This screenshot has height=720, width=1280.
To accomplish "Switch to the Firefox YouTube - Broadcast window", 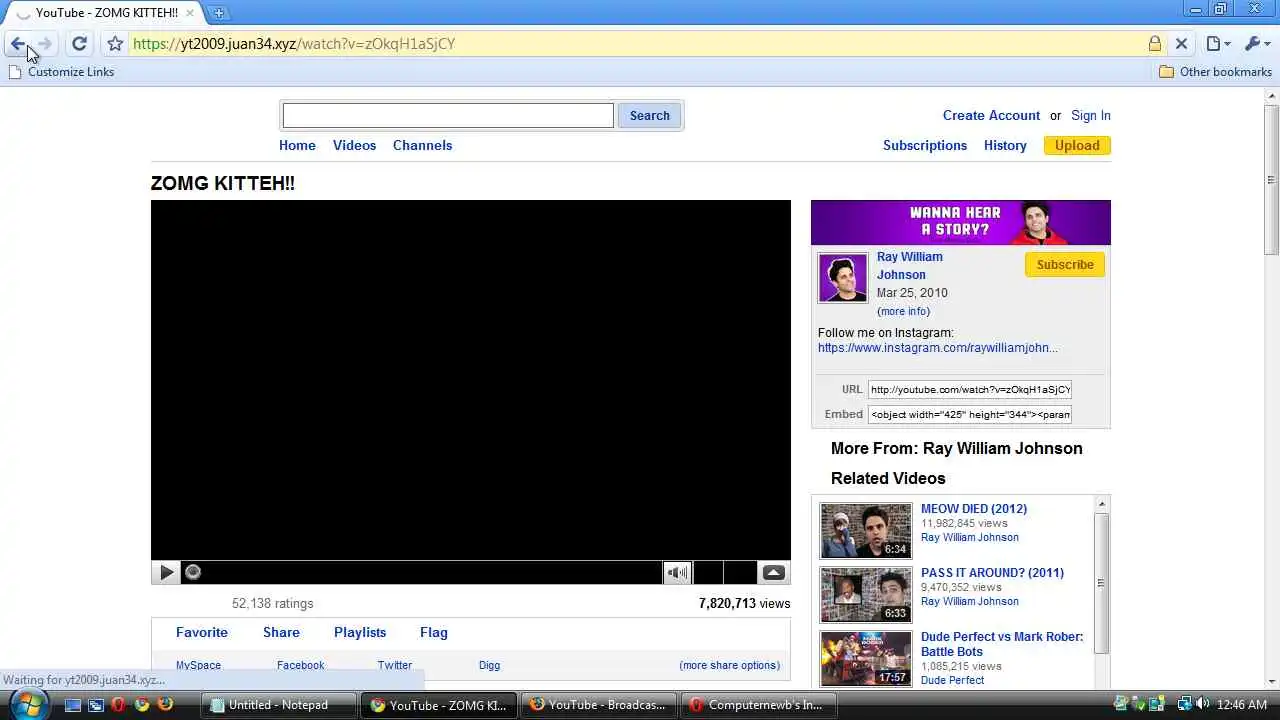I will tap(597, 705).
